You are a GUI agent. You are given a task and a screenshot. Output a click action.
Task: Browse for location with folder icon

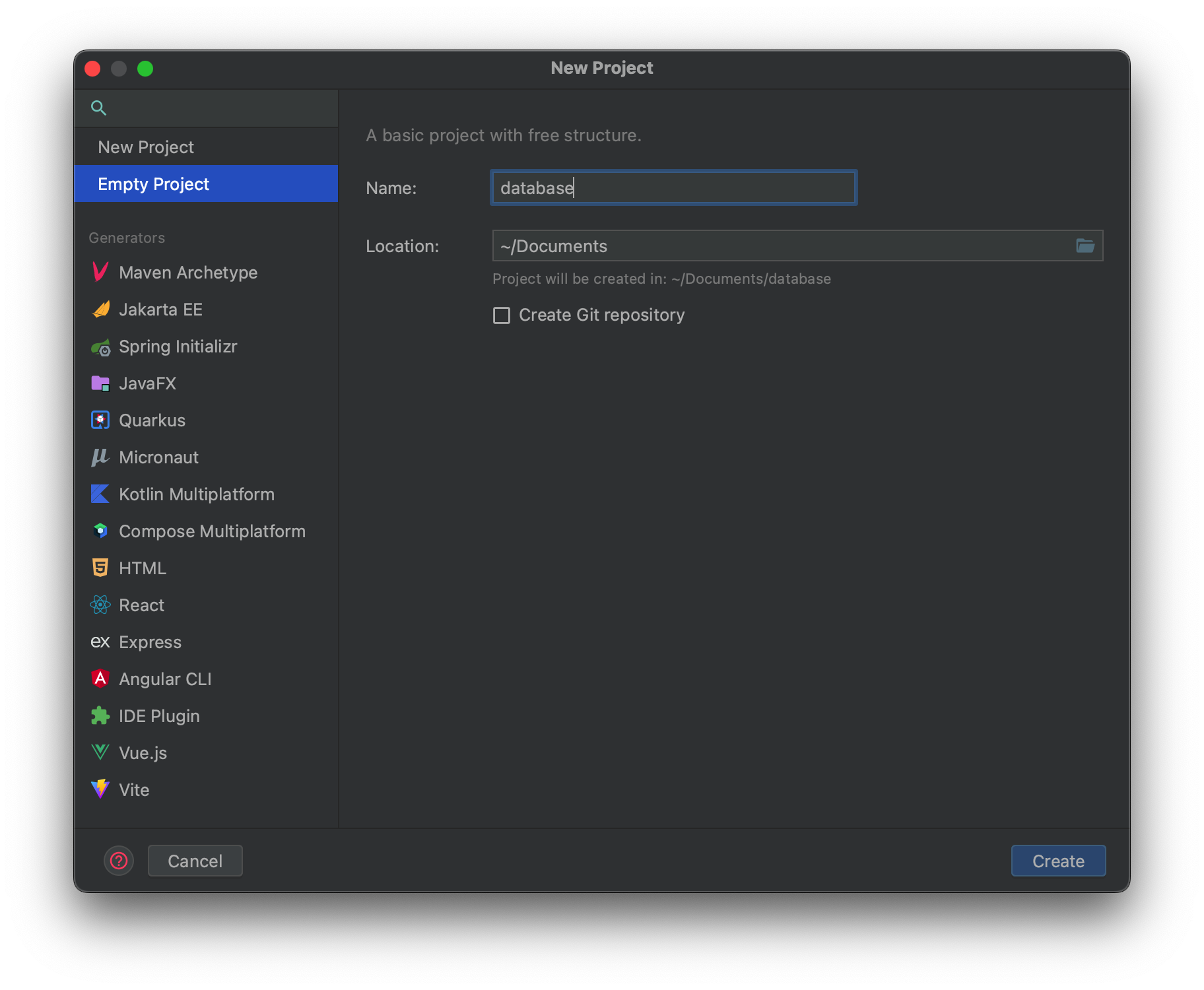click(x=1085, y=246)
